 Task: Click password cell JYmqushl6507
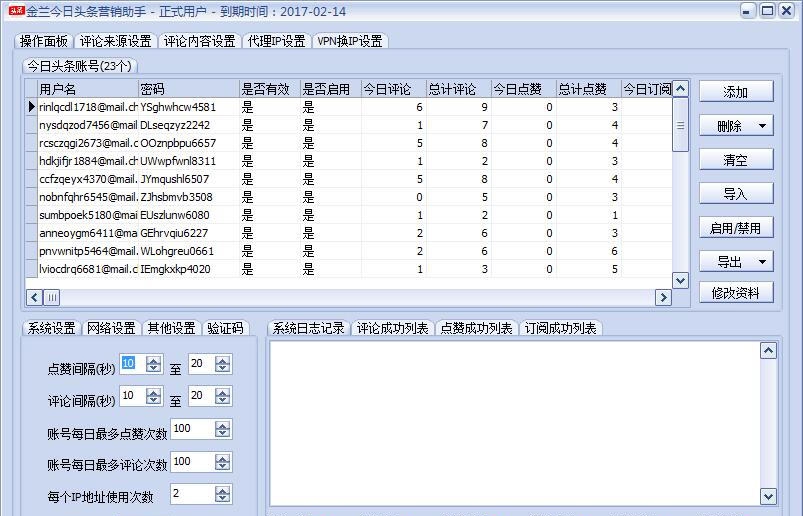click(x=189, y=179)
